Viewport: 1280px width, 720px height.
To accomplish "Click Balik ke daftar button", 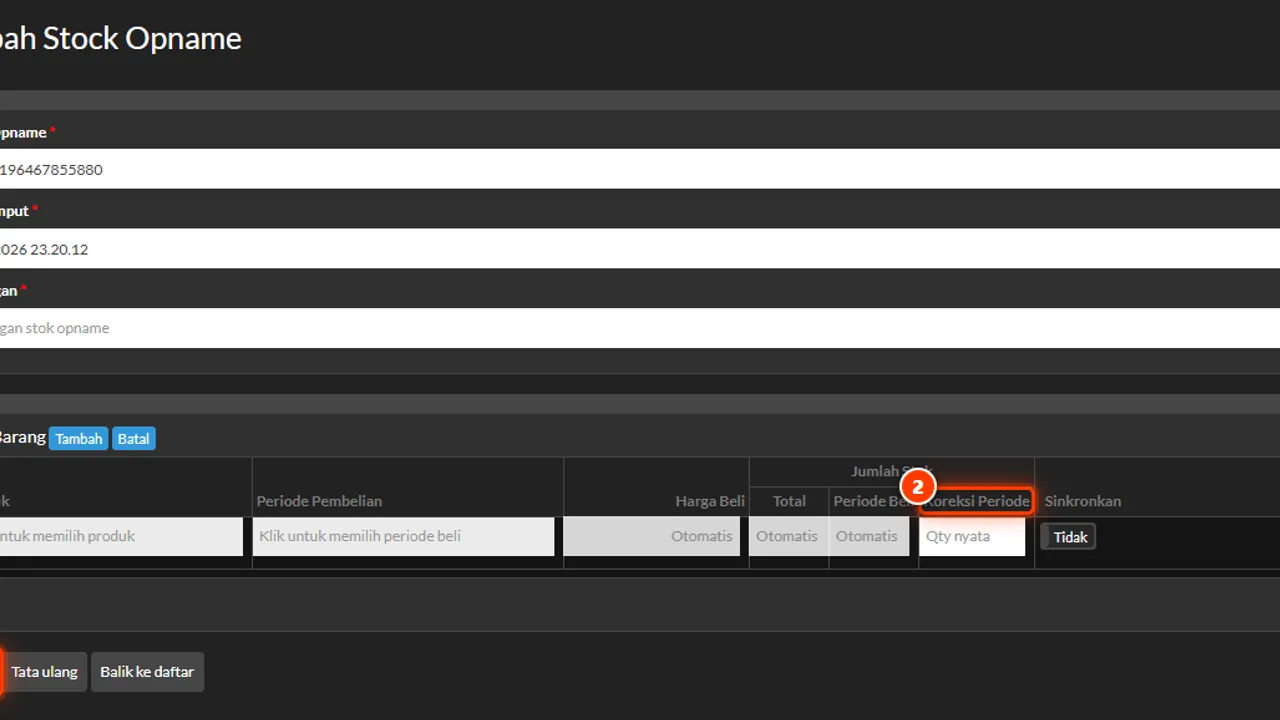I will click(x=147, y=672).
